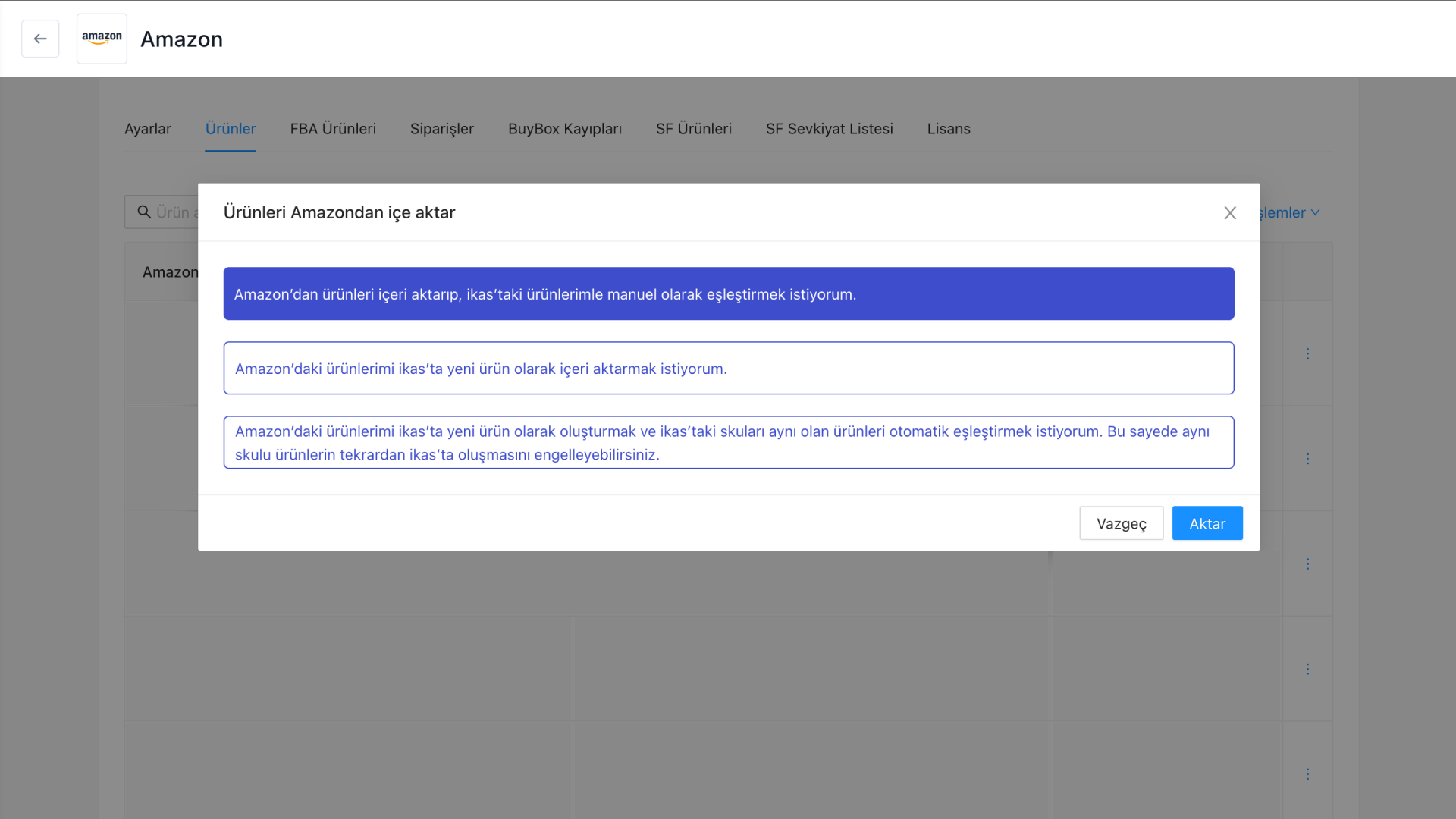Open the Lisans tab
Screen dimensions: 1456x819
[949, 129]
